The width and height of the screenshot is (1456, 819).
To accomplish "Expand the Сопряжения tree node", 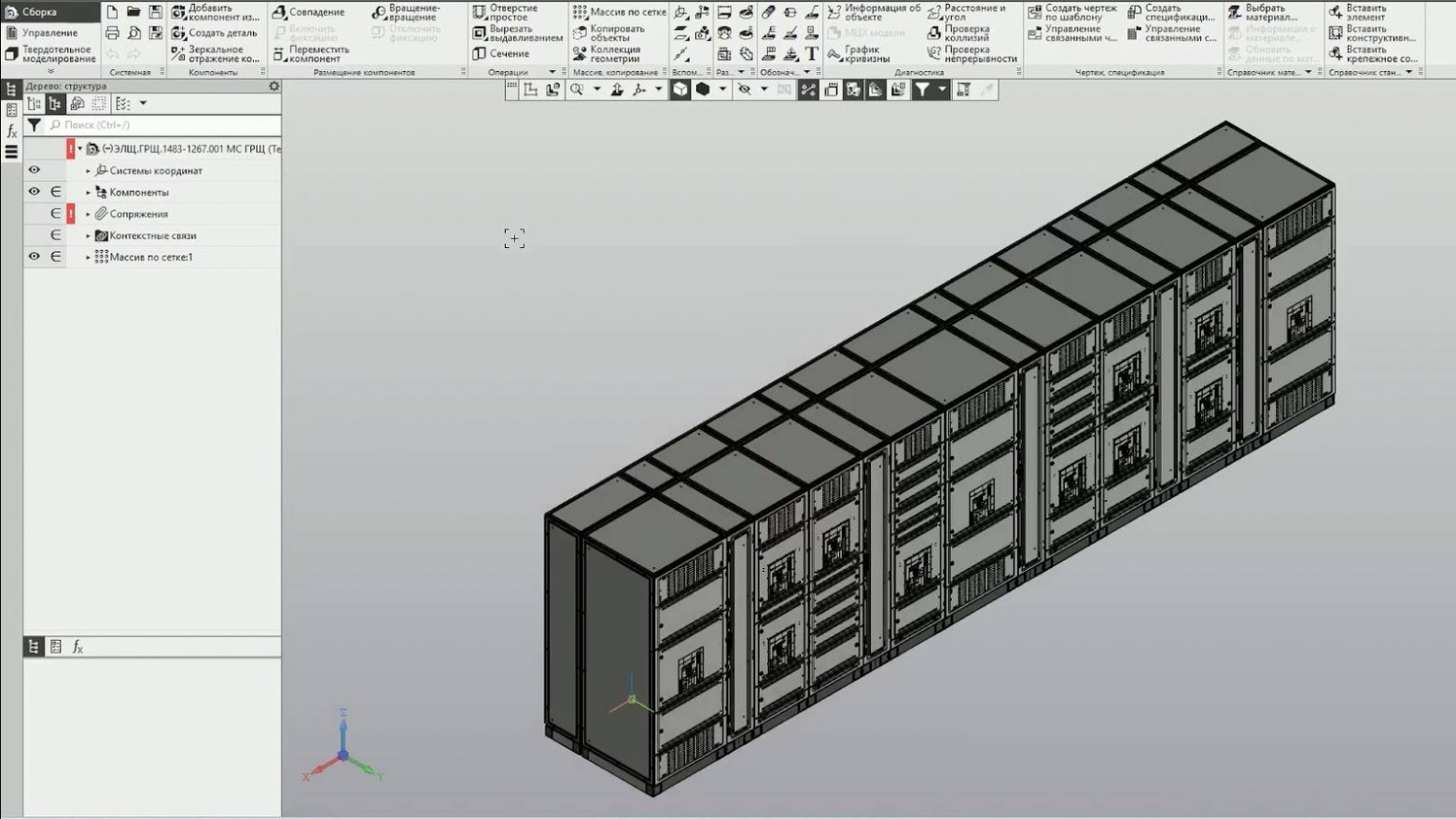I will [x=88, y=213].
